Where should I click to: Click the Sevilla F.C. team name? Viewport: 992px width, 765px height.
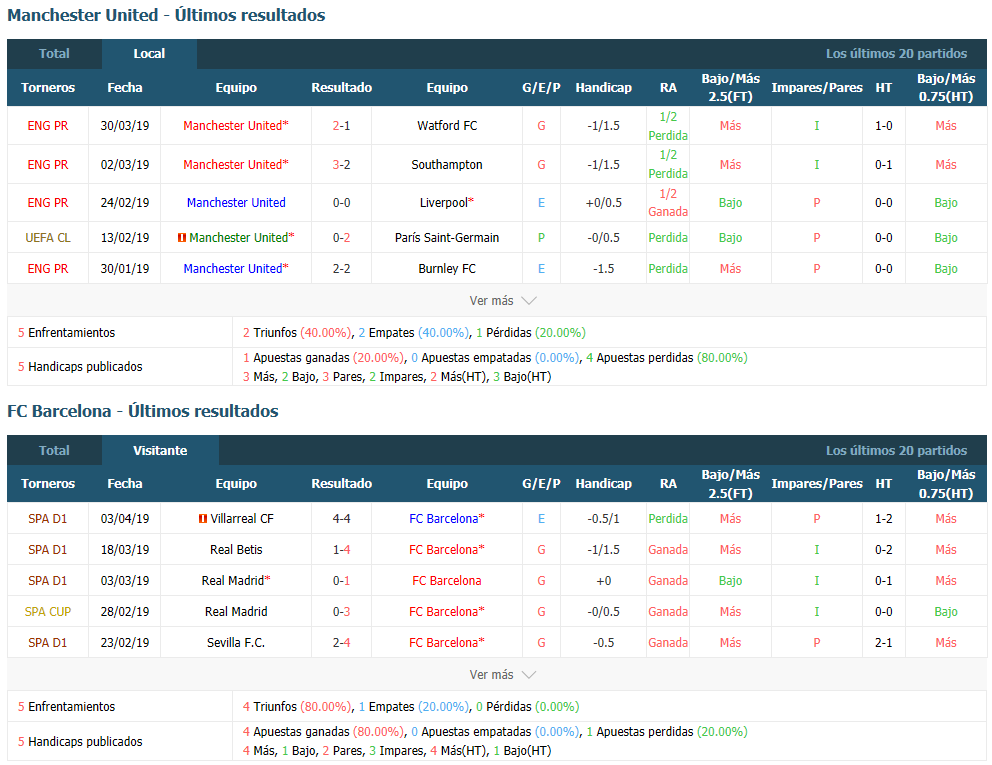pos(236,643)
